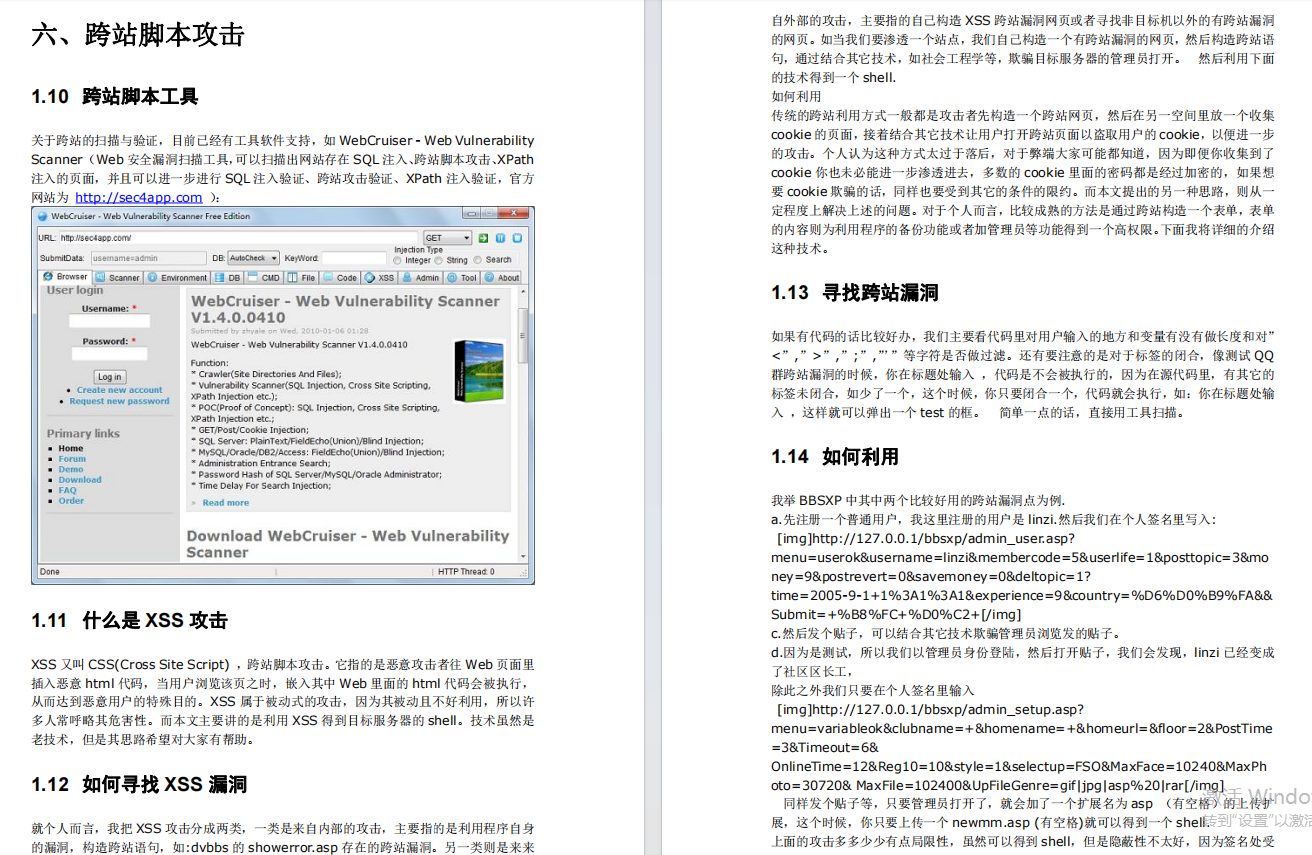Select the Integer injection type radio
The image size is (1312, 855).
[x=398, y=259]
